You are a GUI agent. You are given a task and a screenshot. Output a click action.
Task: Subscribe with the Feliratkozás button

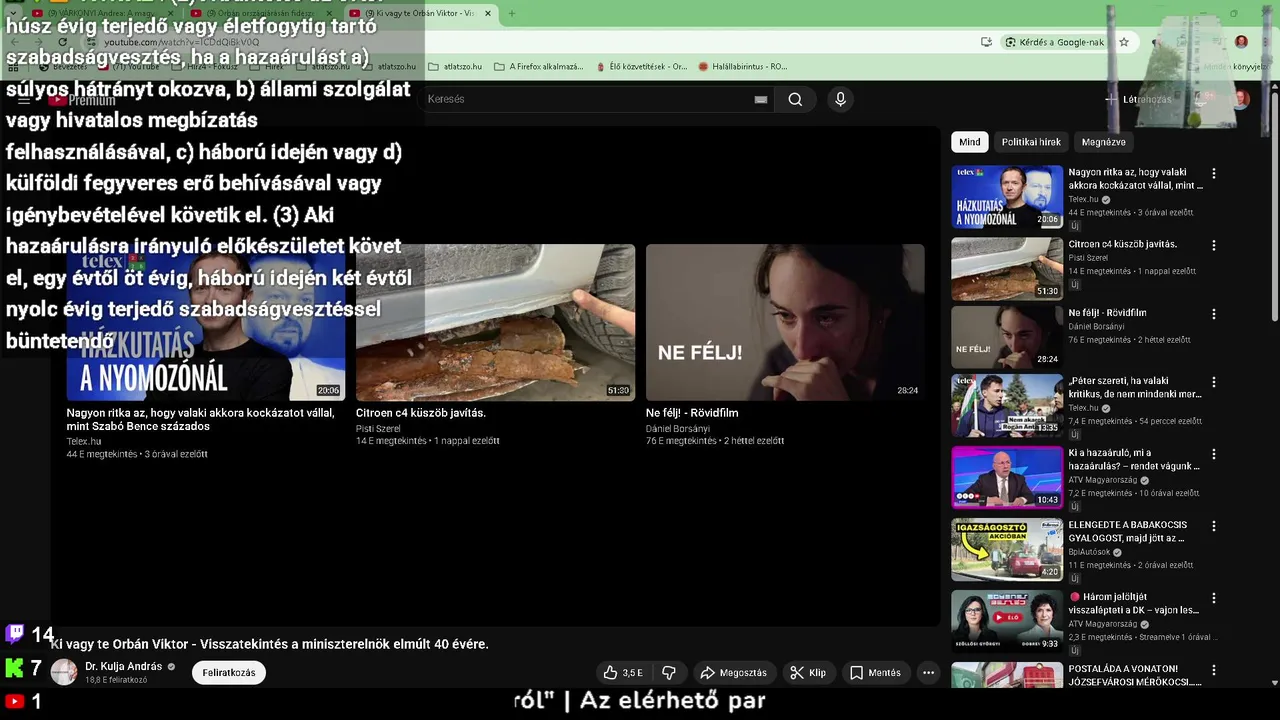229,673
